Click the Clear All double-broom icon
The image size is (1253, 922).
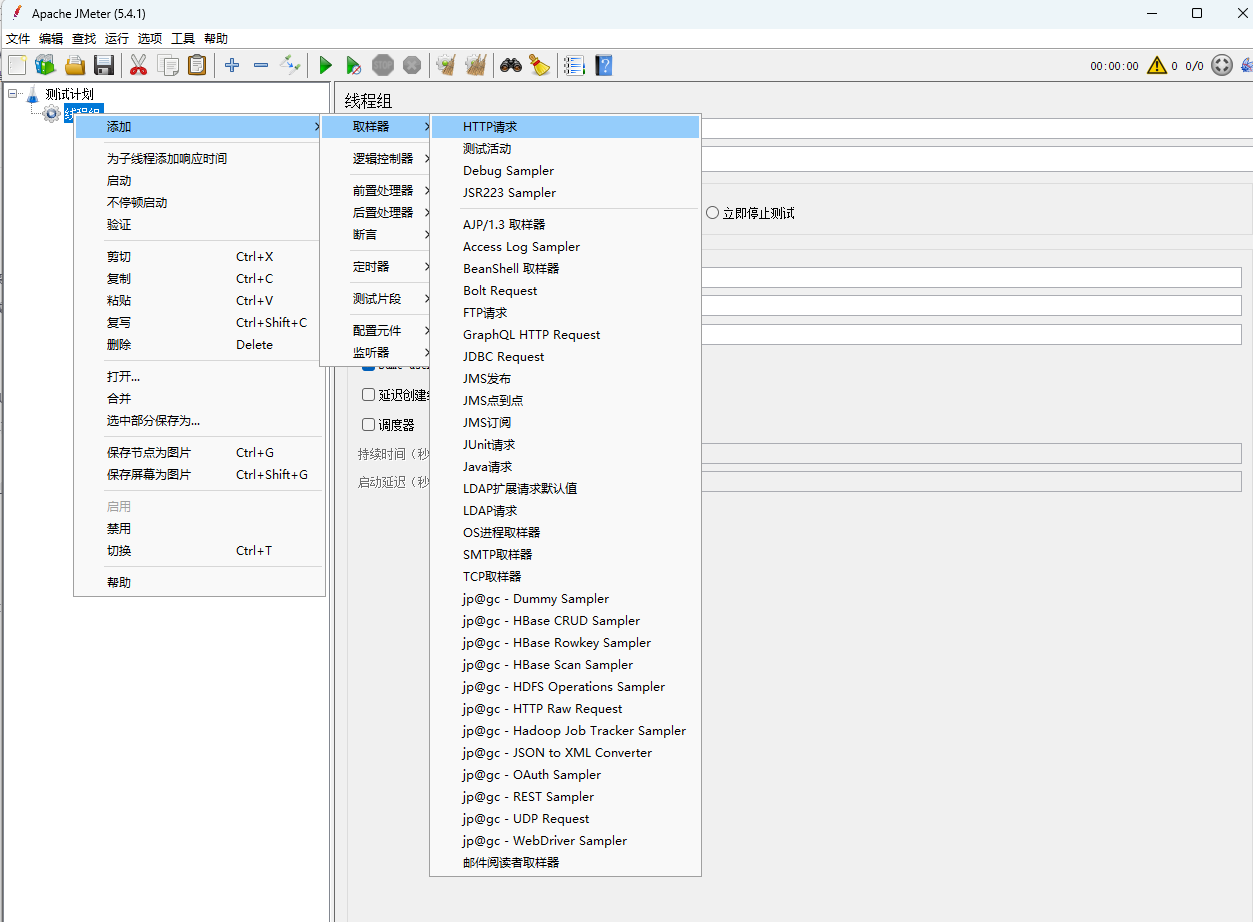476,65
